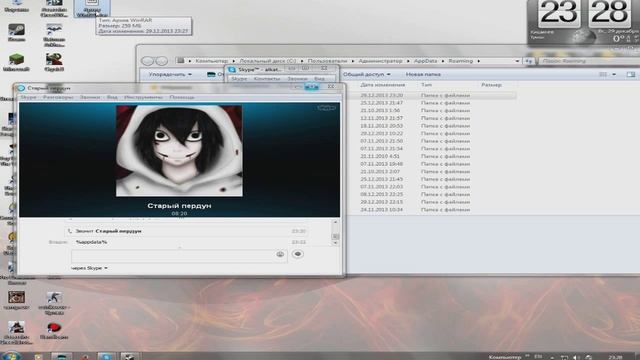The height and width of the screenshot is (360, 640).
Task: Click the change view icon in Explorer
Action: click(603, 74)
